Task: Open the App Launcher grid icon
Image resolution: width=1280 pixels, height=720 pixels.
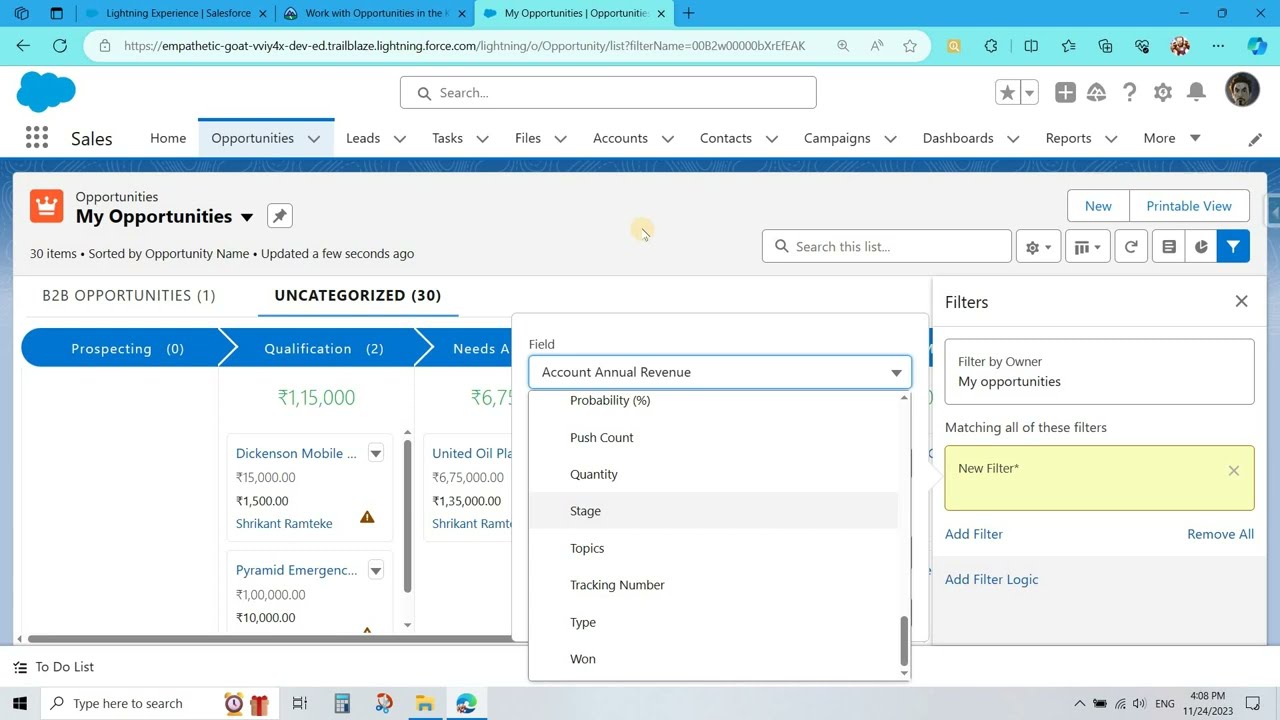Action: click(37, 138)
